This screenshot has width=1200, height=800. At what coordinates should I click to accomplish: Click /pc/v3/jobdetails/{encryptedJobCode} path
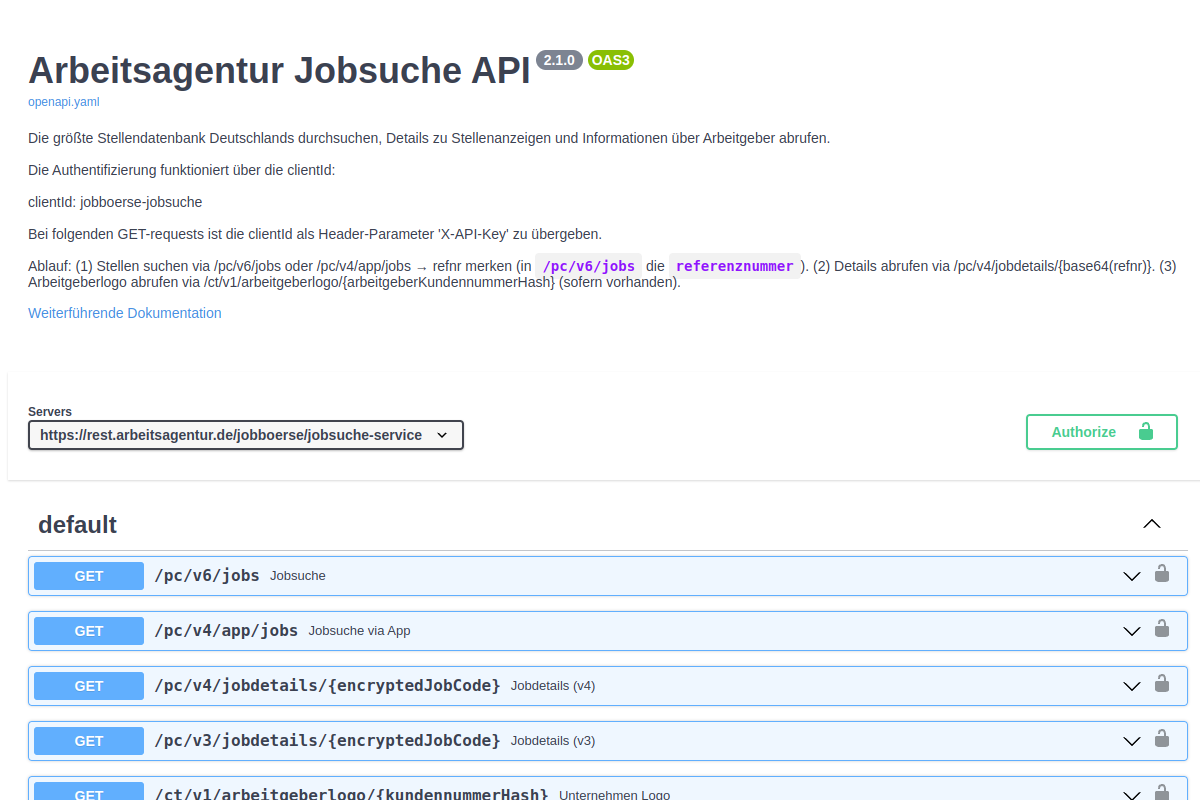click(327, 741)
